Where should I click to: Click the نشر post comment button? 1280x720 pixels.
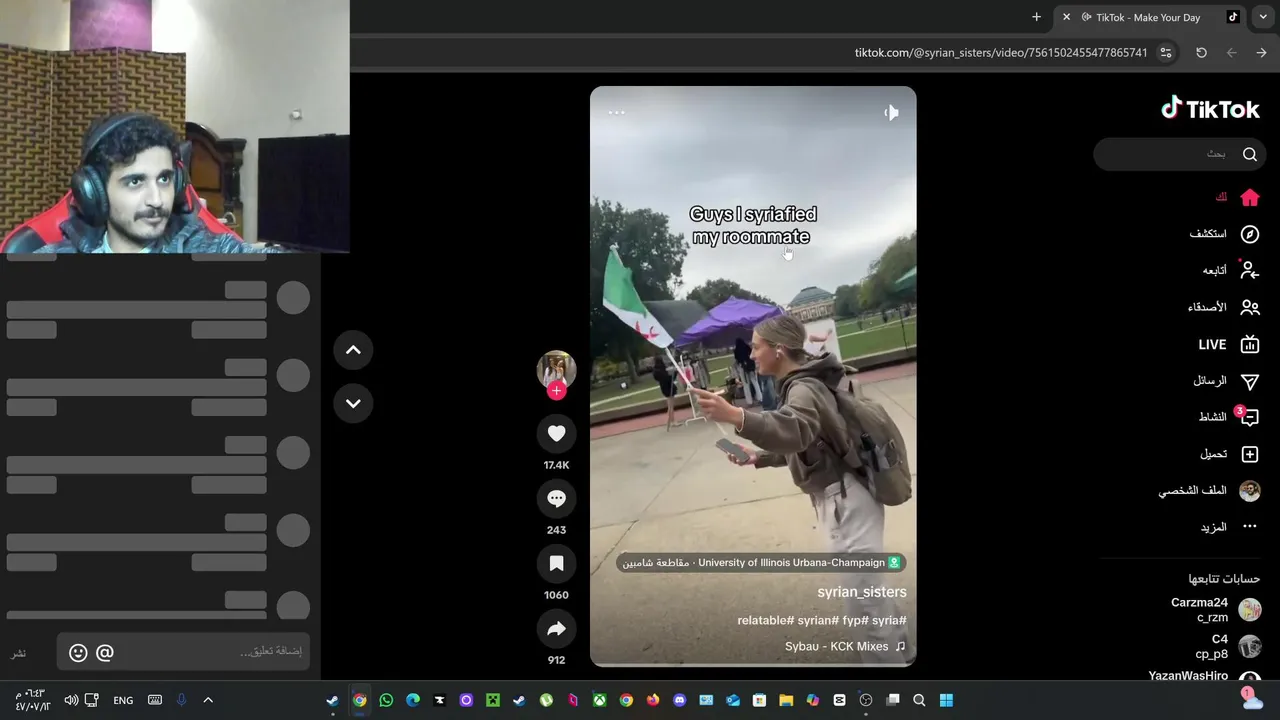click(19, 653)
